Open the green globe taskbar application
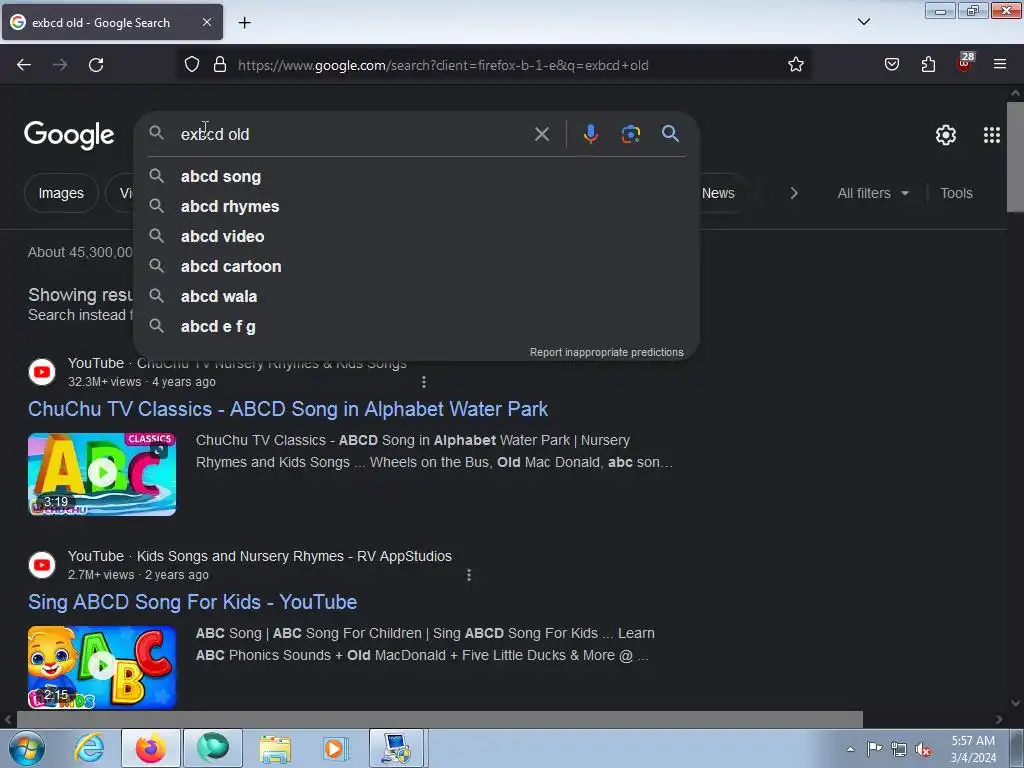 213,748
